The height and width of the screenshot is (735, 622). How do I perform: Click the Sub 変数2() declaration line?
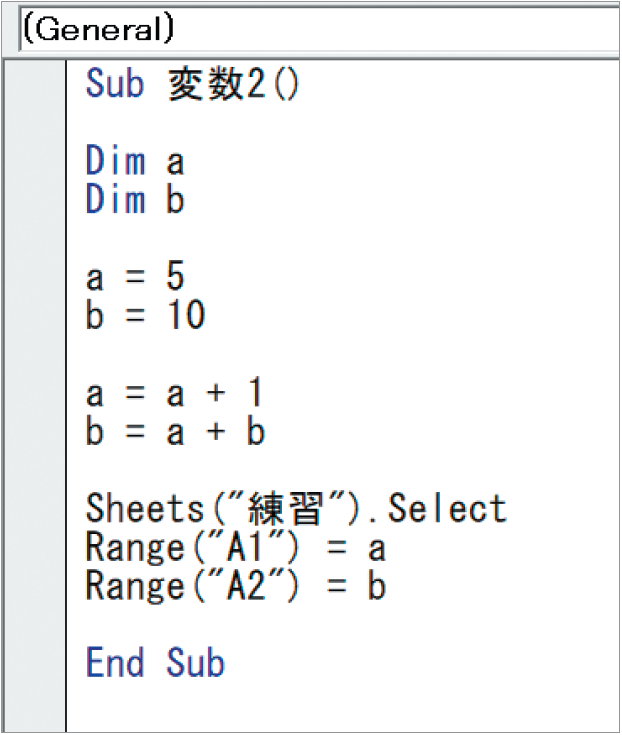coord(192,83)
